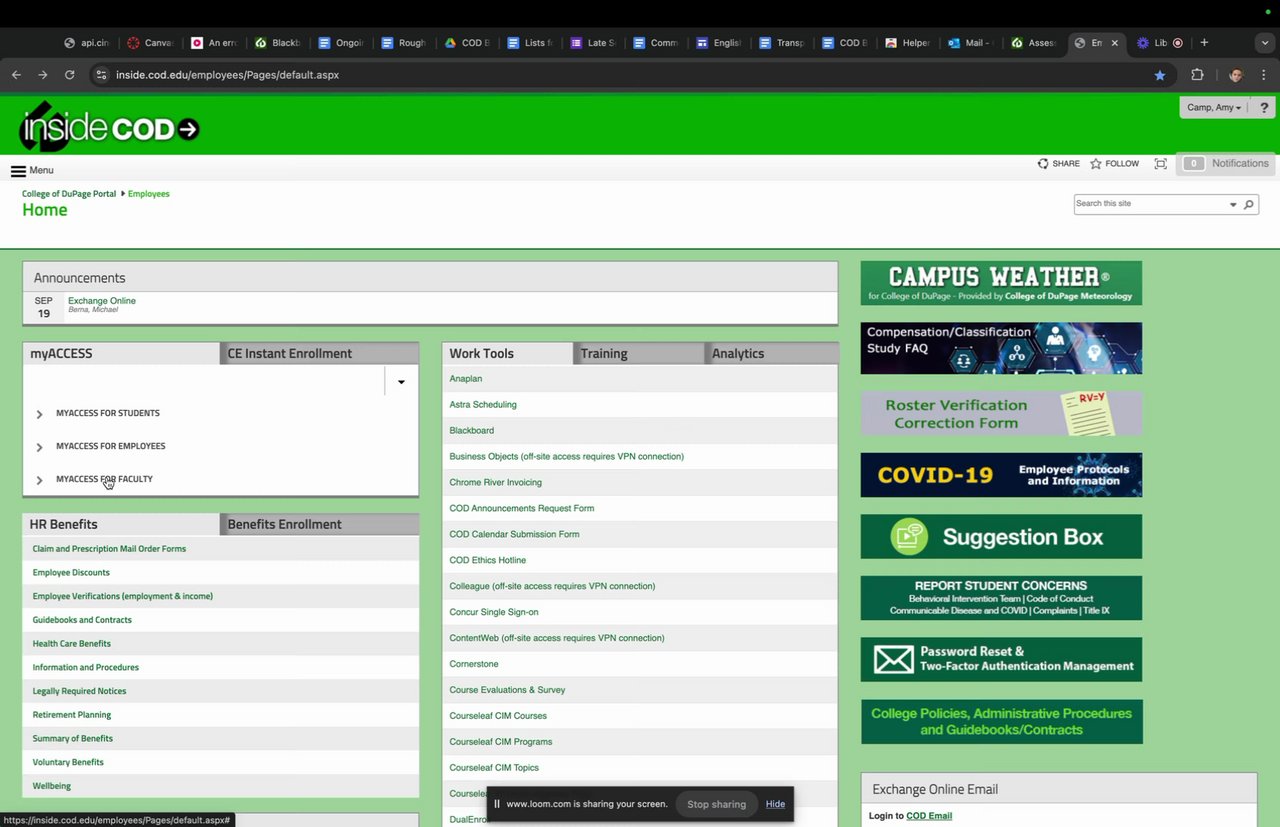Image resolution: width=1280 pixels, height=827 pixels.
Task: Open the Exchange Online announcement
Action: click(102, 301)
